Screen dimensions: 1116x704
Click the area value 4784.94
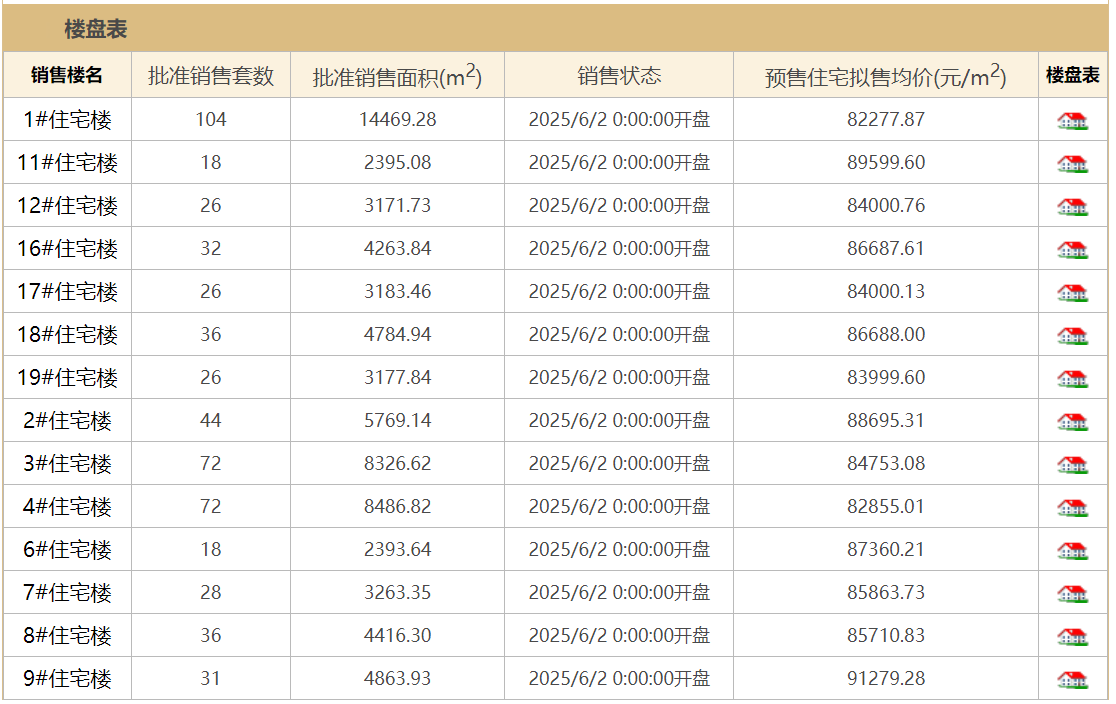(x=397, y=335)
